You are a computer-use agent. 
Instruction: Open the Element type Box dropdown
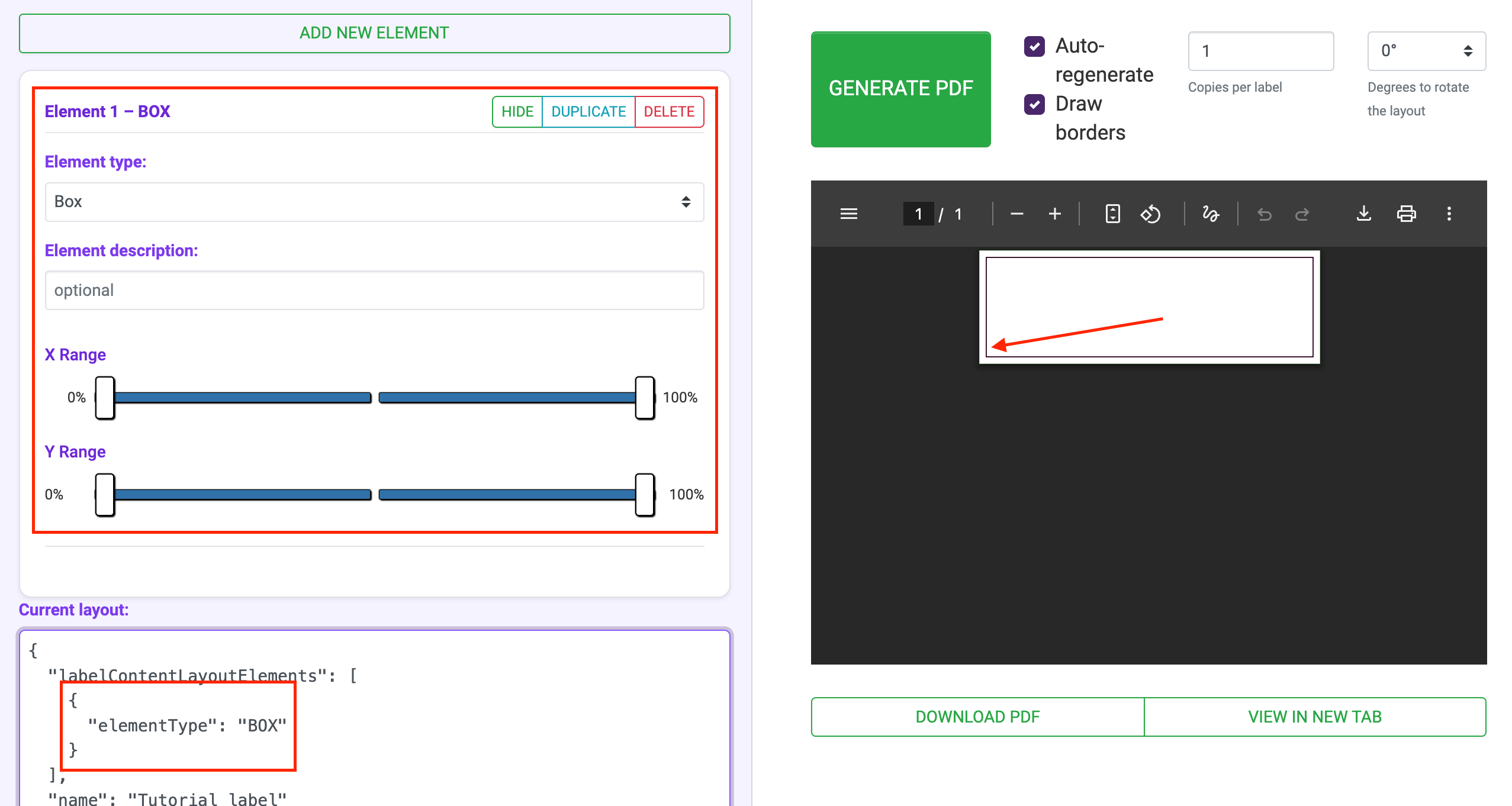(x=374, y=202)
